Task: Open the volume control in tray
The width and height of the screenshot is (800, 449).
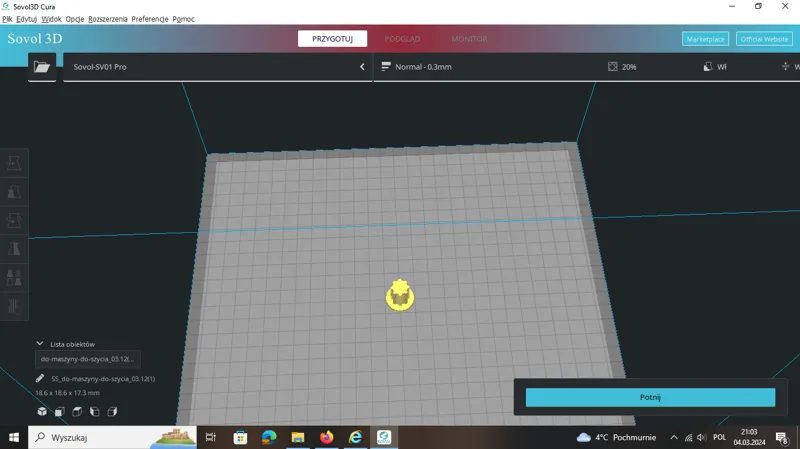Action: (x=702, y=437)
